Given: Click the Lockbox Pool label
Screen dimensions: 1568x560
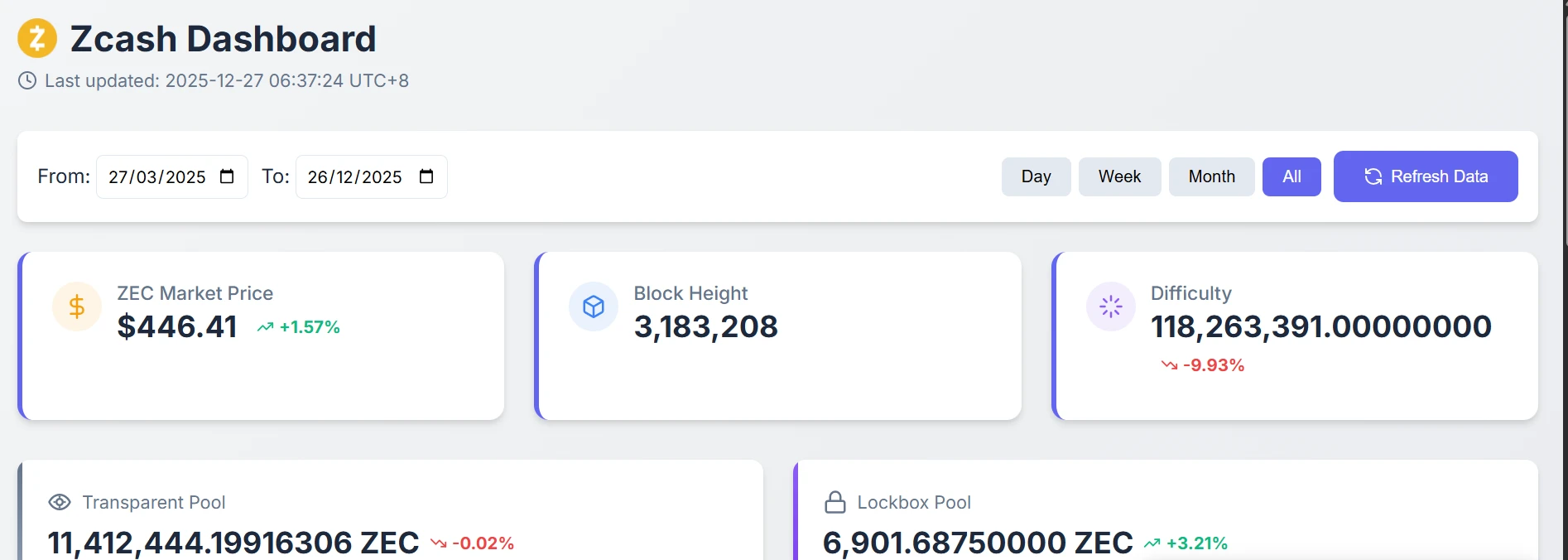Looking at the screenshot, I should pyautogui.click(x=914, y=502).
